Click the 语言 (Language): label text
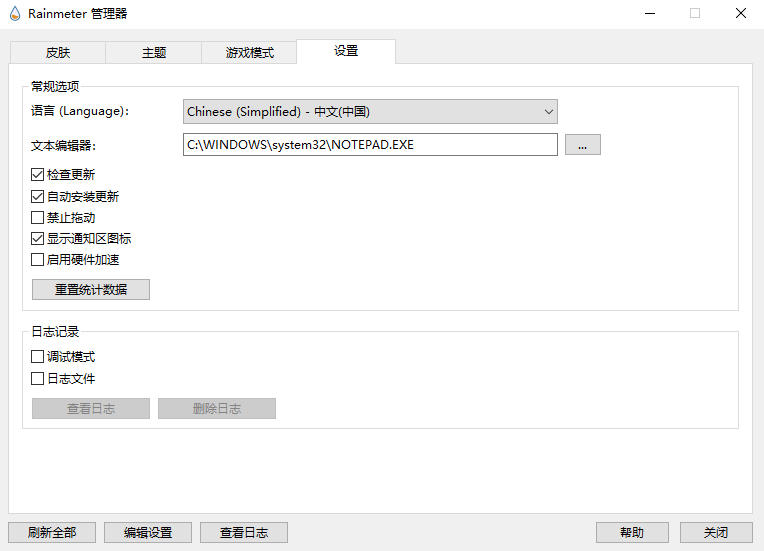The width and height of the screenshot is (764, 551). point(80,111)
